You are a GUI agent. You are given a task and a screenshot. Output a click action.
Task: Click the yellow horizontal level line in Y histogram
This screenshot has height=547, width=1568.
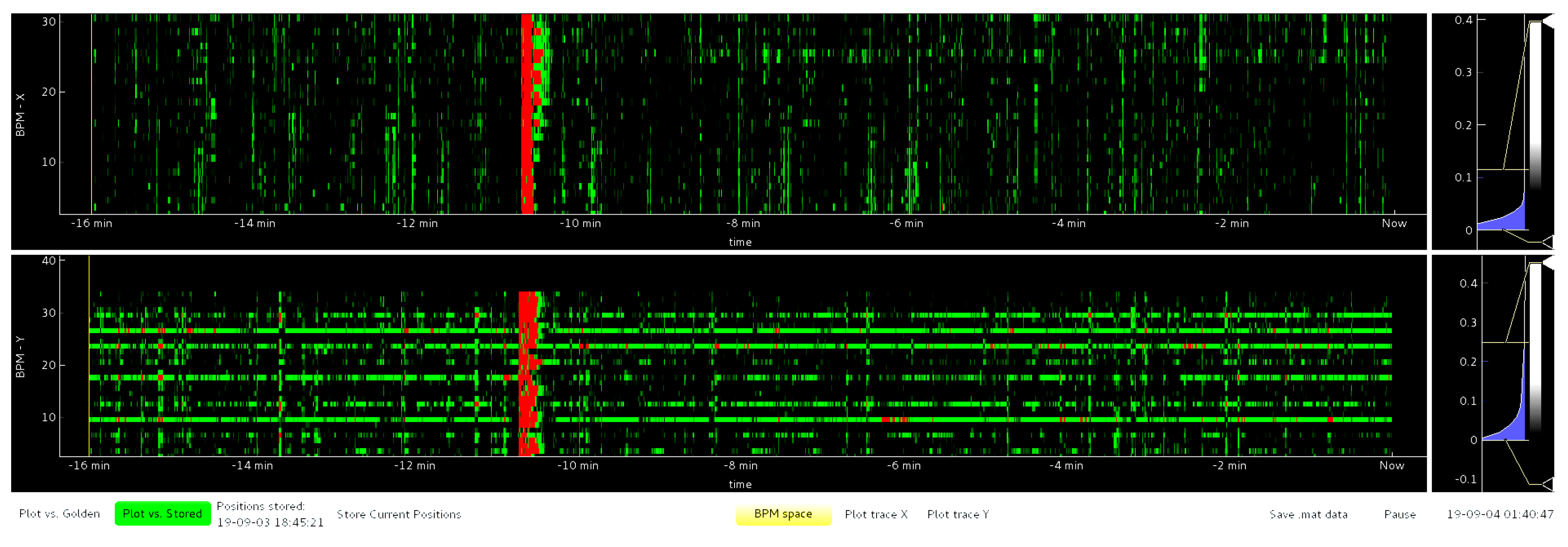pos(1494,343)
